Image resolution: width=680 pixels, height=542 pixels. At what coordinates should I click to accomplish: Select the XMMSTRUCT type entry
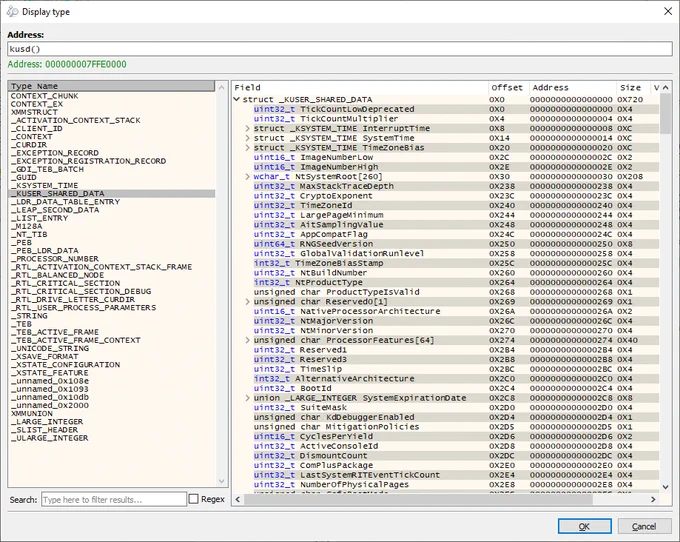coord(111,112)
